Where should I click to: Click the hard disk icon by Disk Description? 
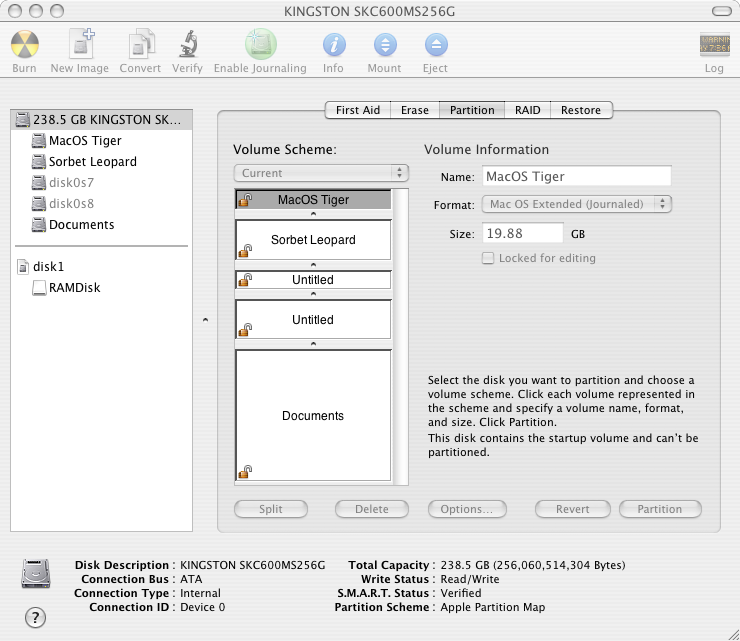click(x=35, y=574)
